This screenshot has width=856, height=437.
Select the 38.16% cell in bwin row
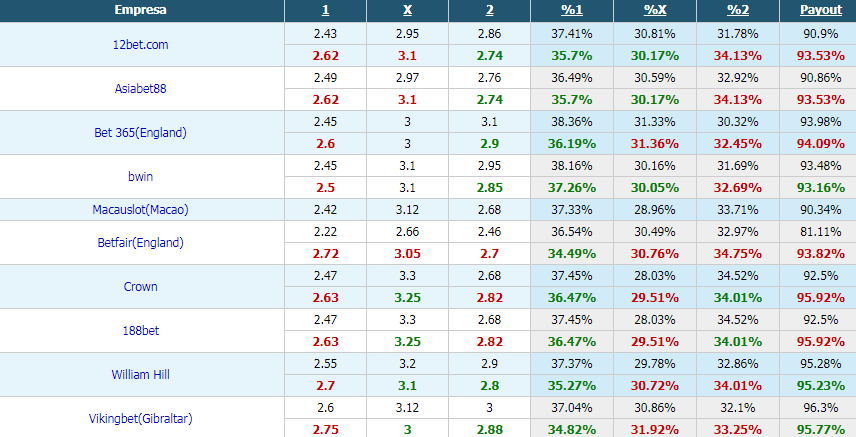[x=572, y=166]
